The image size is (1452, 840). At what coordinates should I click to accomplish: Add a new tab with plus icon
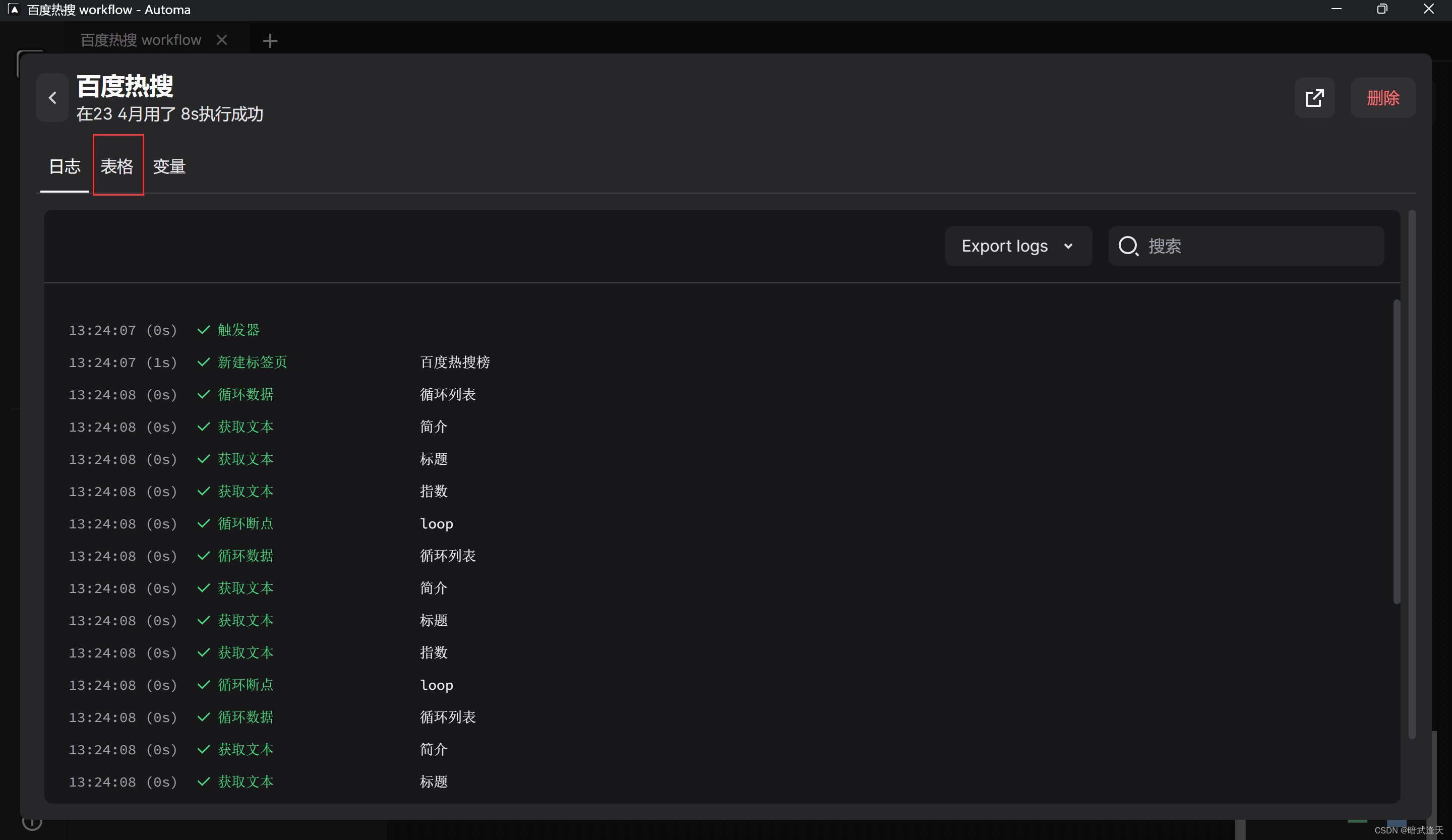[270, 40]
